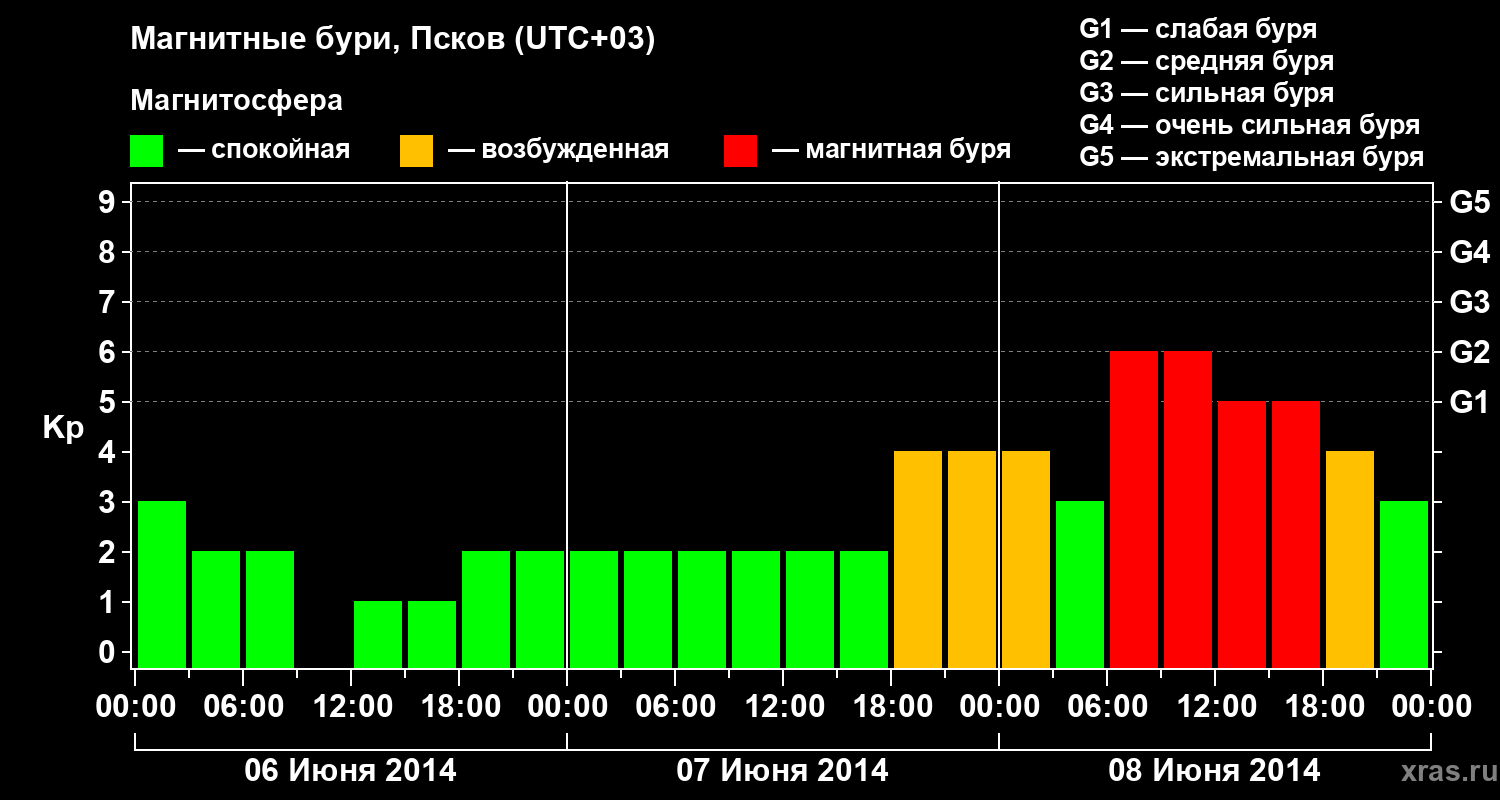Click the first orange Kp 4 bar at 18:00 on 07 Июня

[x=918, y=559]
